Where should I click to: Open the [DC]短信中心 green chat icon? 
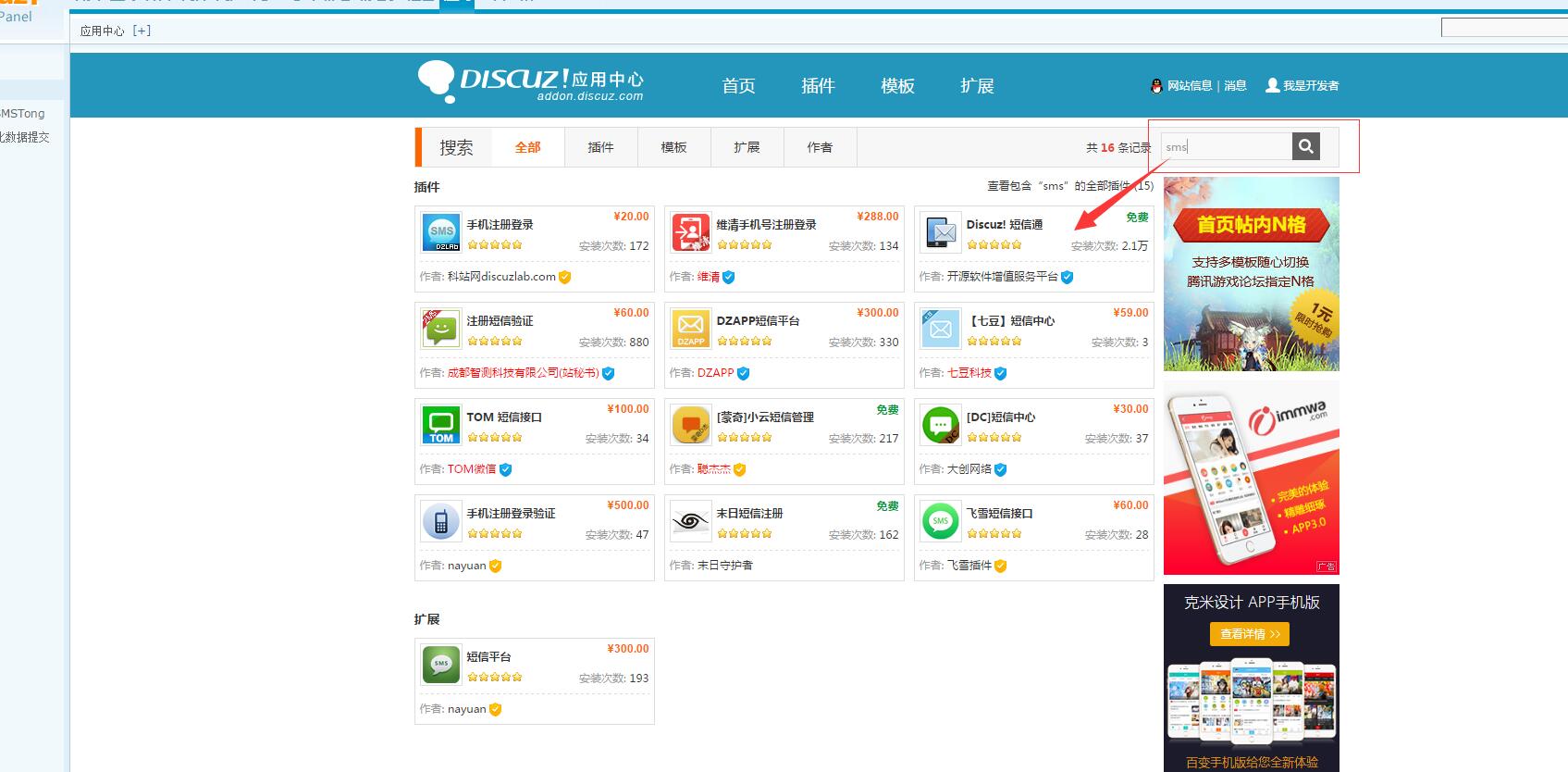coord(941,425)
